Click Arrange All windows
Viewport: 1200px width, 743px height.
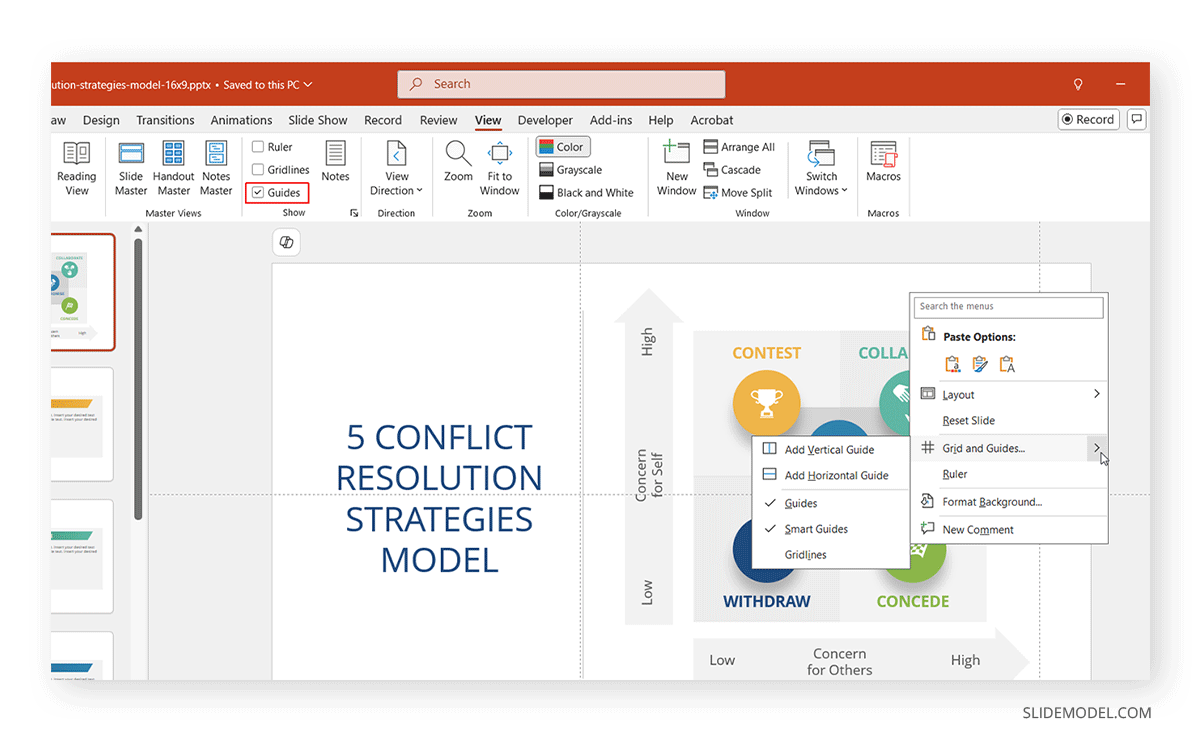pos(739,147)
